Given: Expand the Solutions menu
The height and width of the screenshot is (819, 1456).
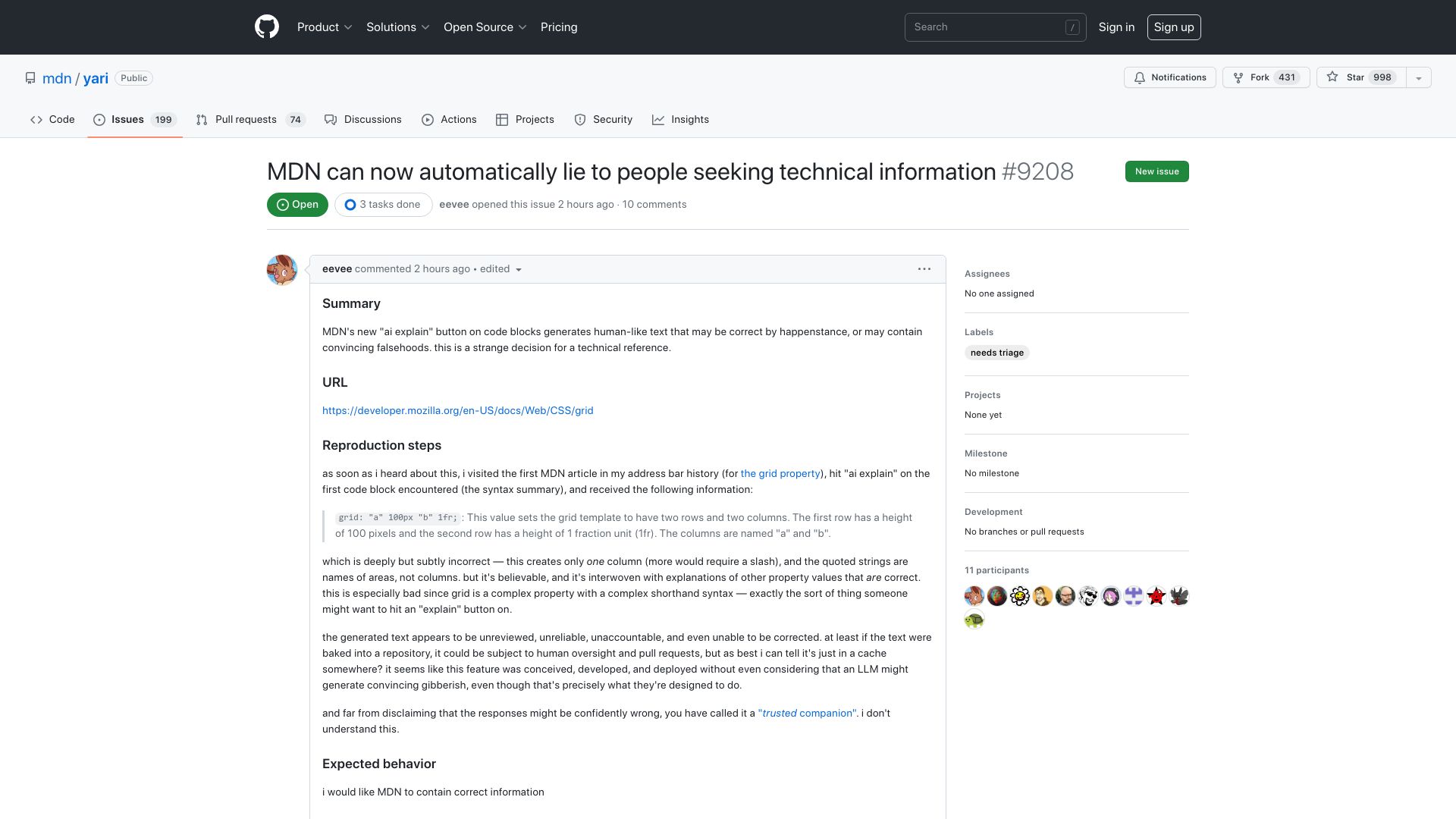Looking at the screenshot, I should [398, 27].
